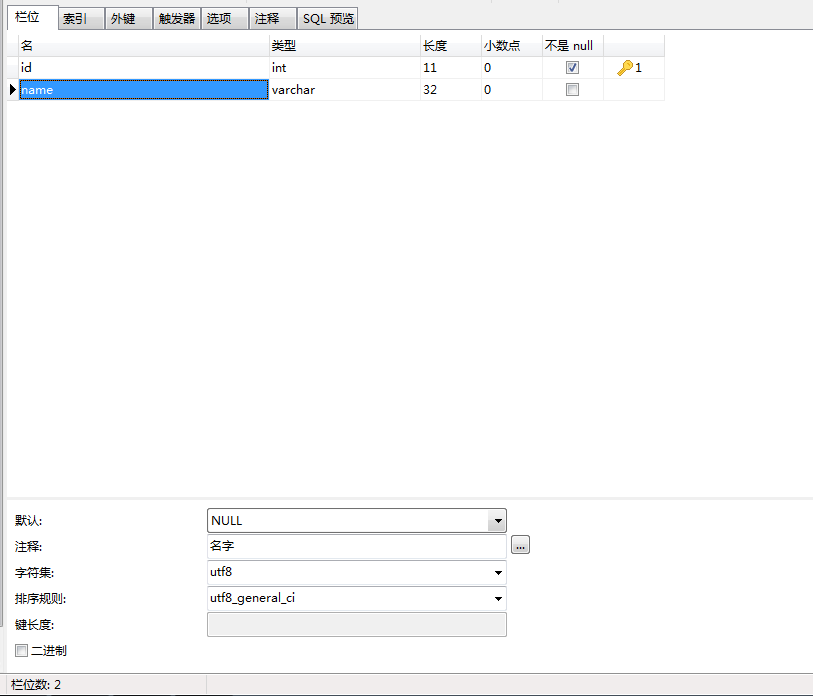Open the 默认 dropdown arrow
This screenshot has height=696, width=813.
pos(497,521)
